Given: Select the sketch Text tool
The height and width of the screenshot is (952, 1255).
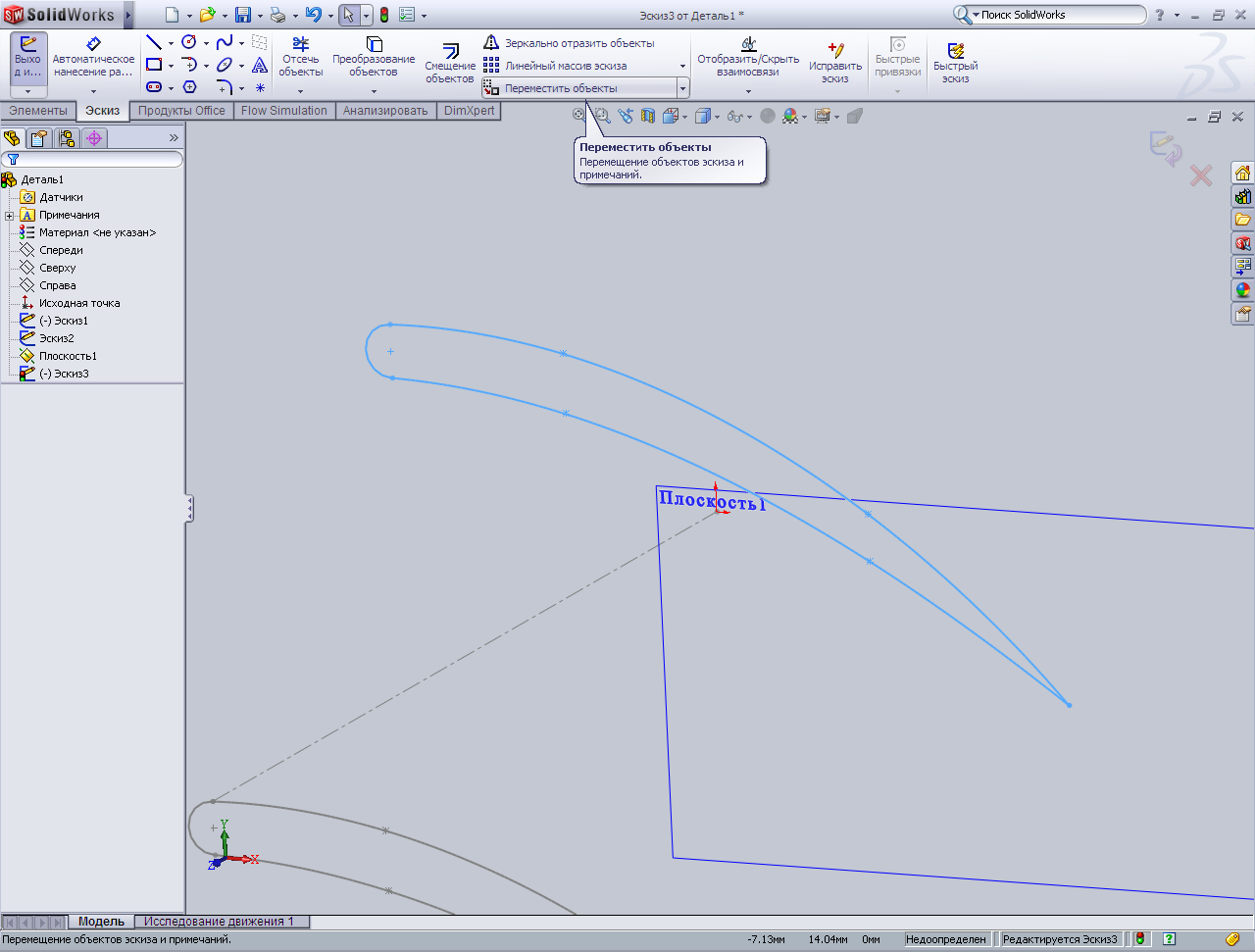Looking at the screenshot, I should [x=260, y=66].
